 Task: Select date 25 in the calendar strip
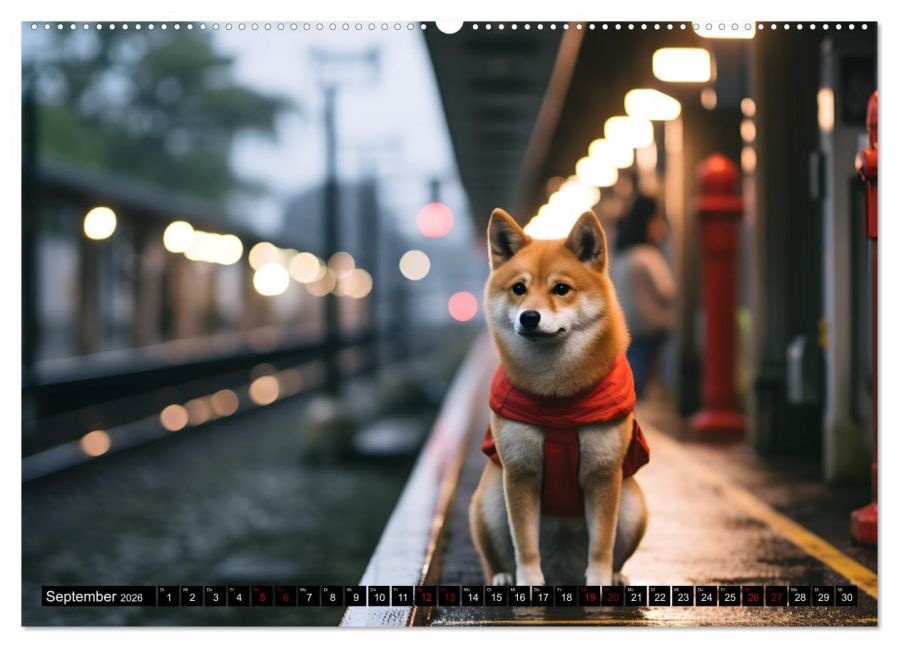click(x=729, y=597)
